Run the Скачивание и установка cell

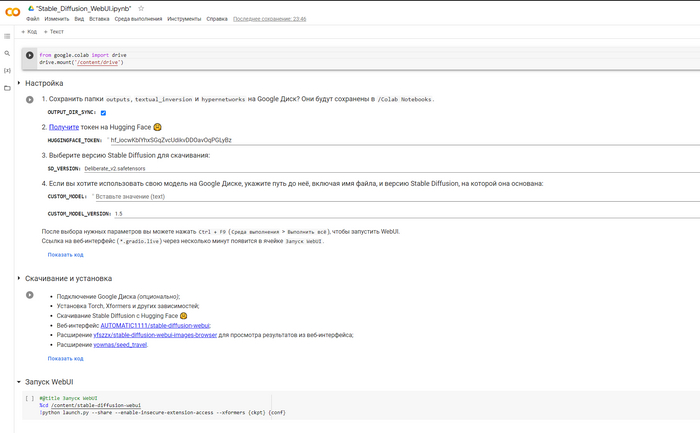click(29, 295)
